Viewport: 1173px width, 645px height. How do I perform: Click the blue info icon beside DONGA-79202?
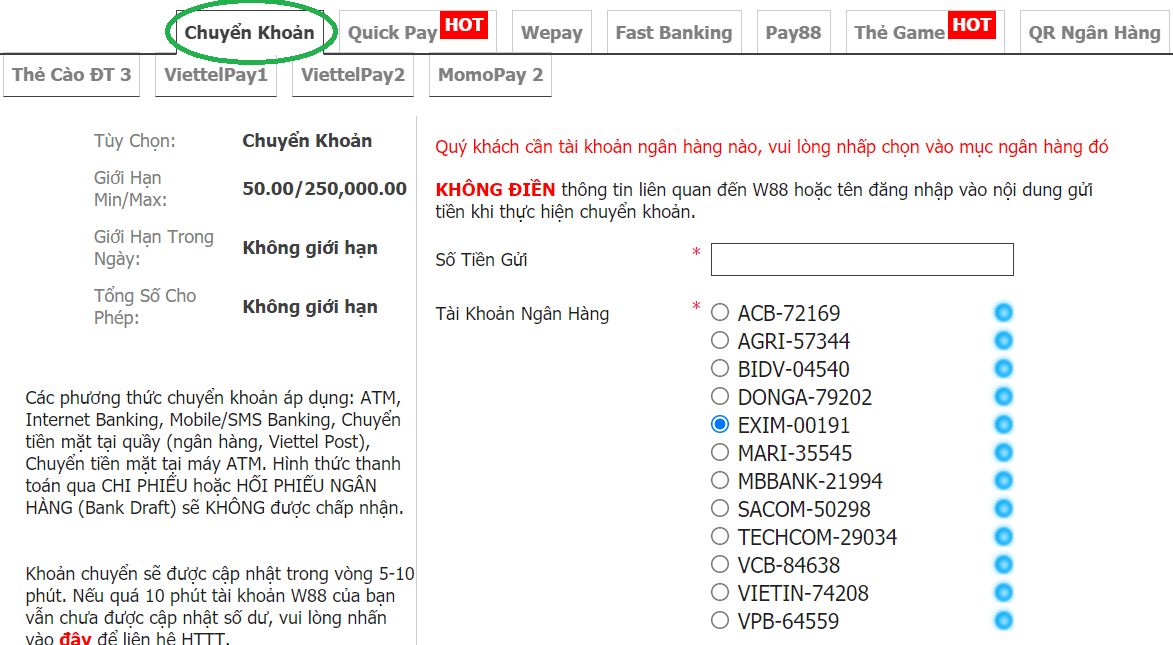click(1003, 397)
